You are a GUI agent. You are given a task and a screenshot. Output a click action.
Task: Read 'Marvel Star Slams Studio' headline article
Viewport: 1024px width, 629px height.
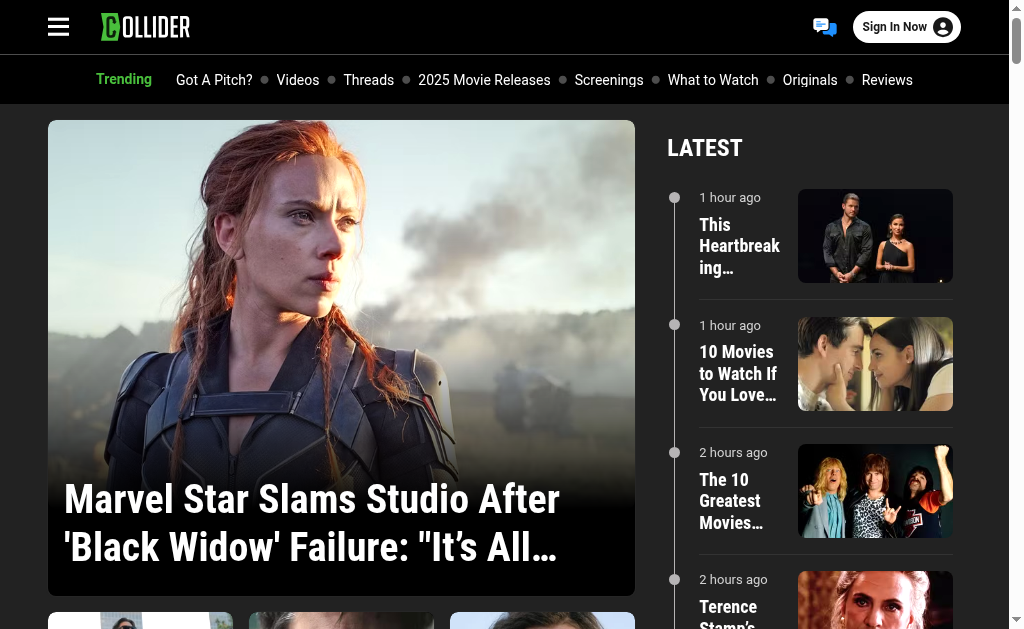312,523
